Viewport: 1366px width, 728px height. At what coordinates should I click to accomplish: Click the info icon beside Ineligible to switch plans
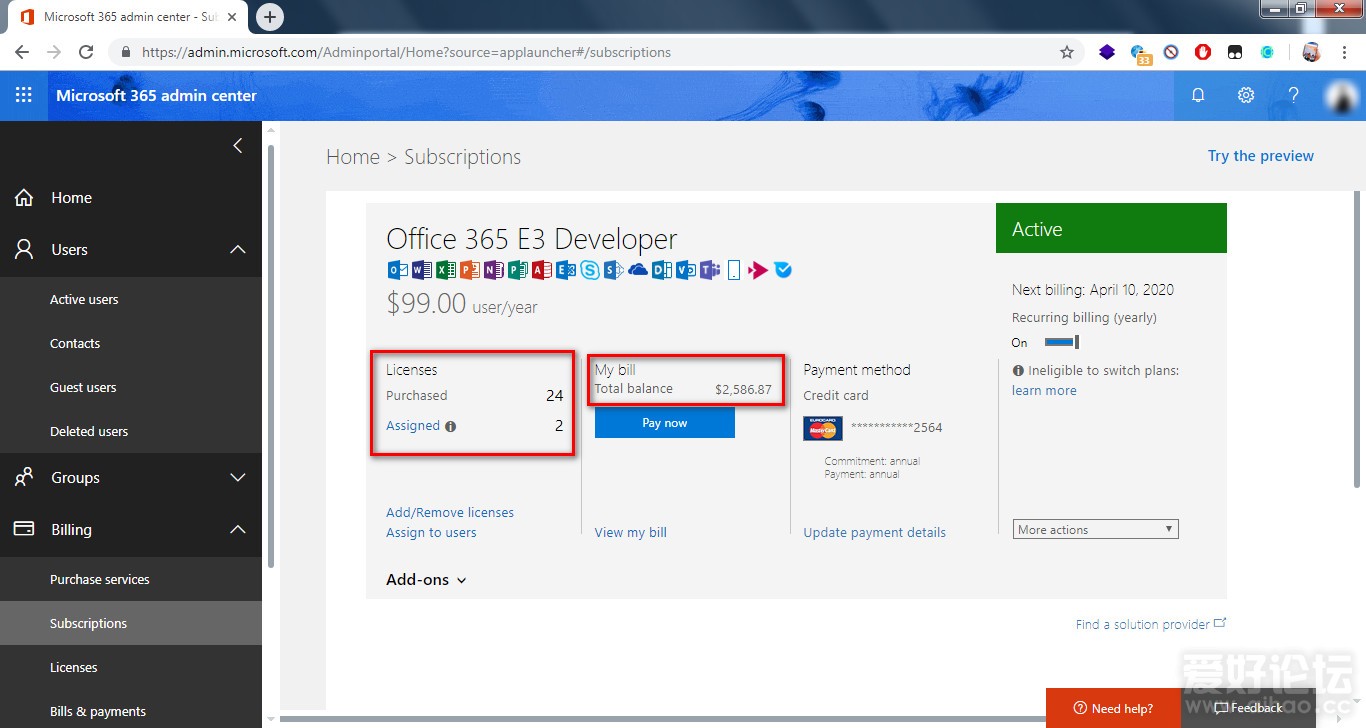1018,370
